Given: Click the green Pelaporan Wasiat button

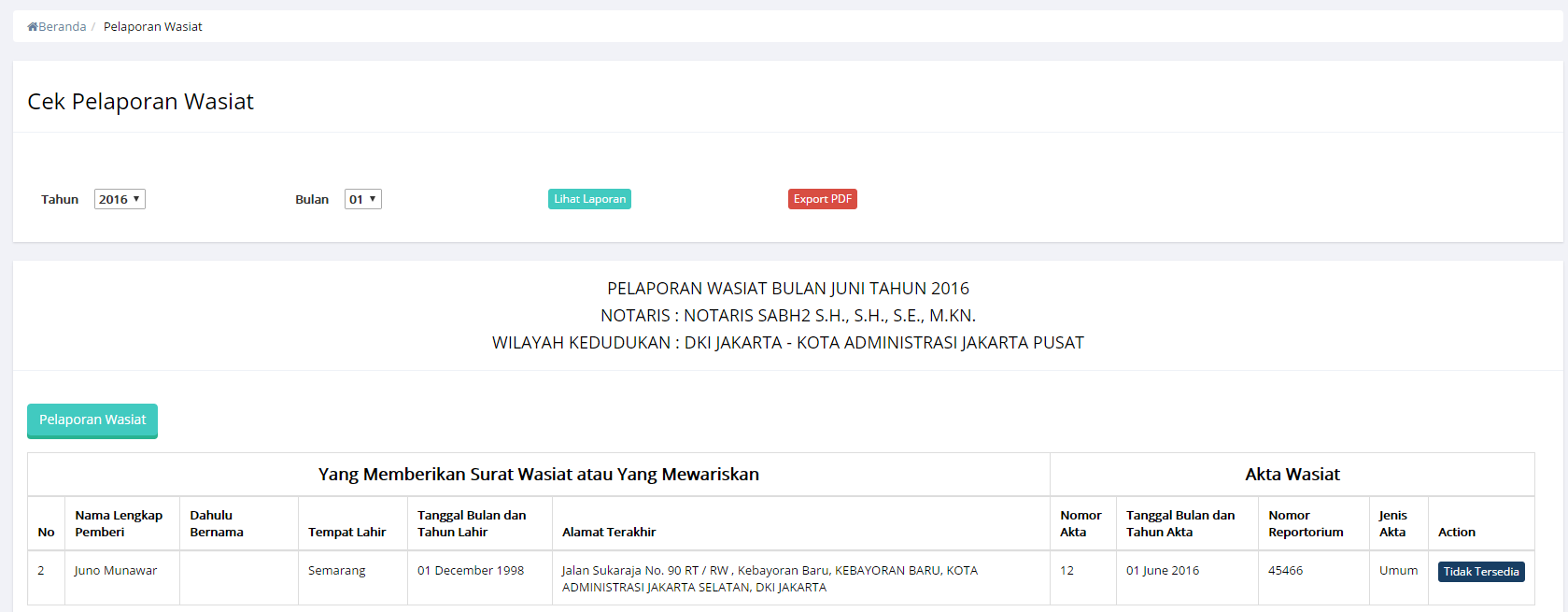Looking at the screenshot, I should [92, 420].
